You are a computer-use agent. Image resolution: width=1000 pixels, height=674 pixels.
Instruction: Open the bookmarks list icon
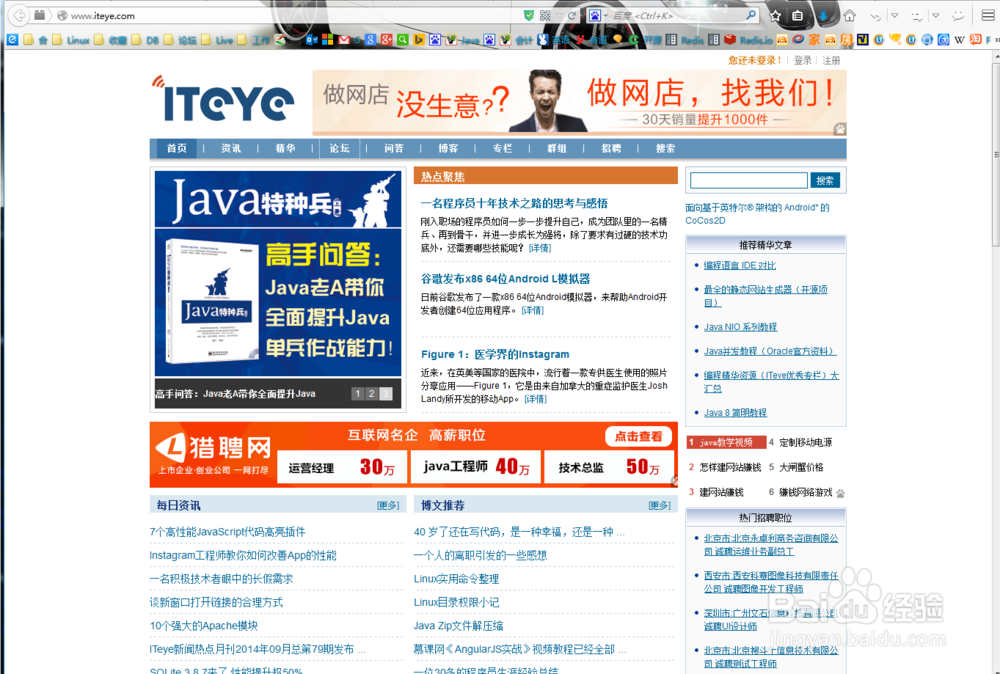[x=797, y=15]
